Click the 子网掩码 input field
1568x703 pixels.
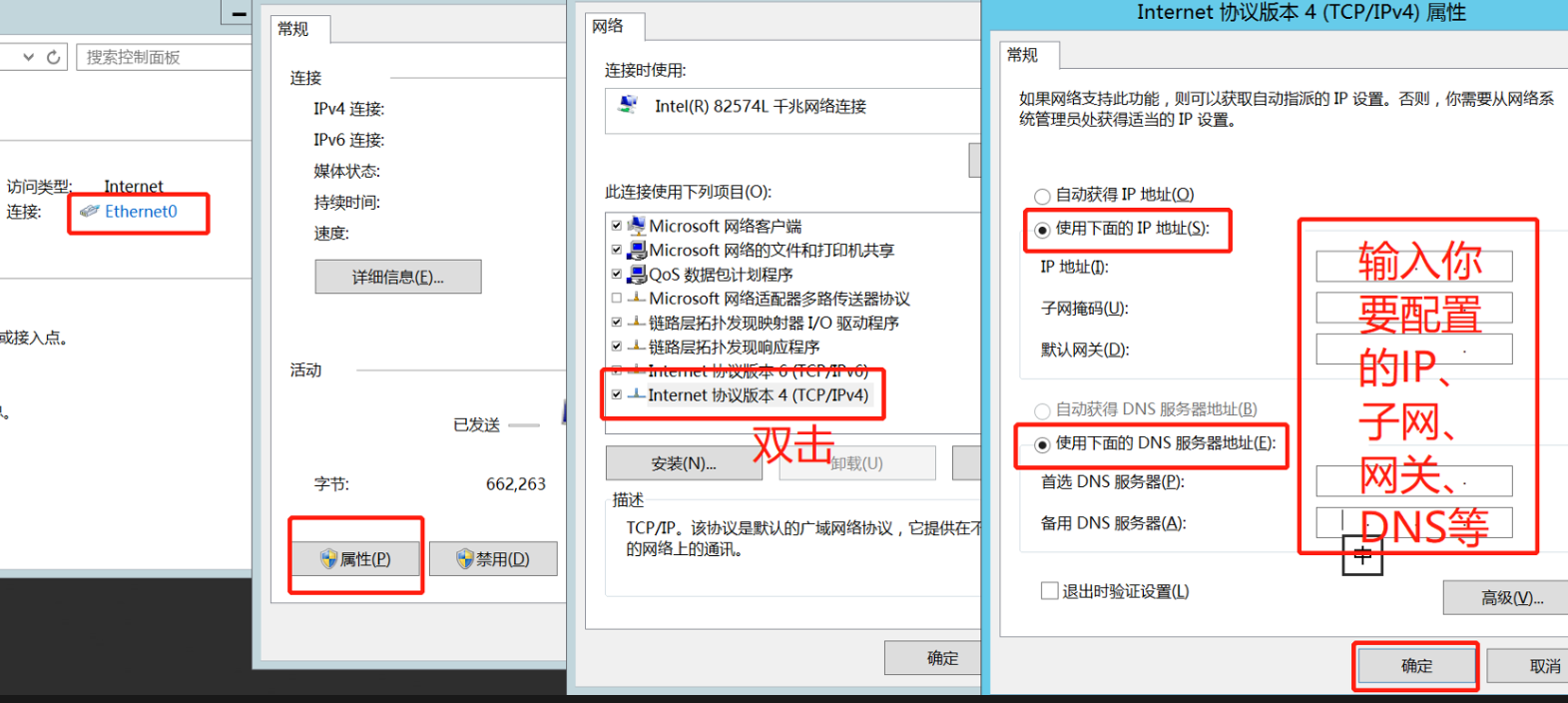(1413, 308)
